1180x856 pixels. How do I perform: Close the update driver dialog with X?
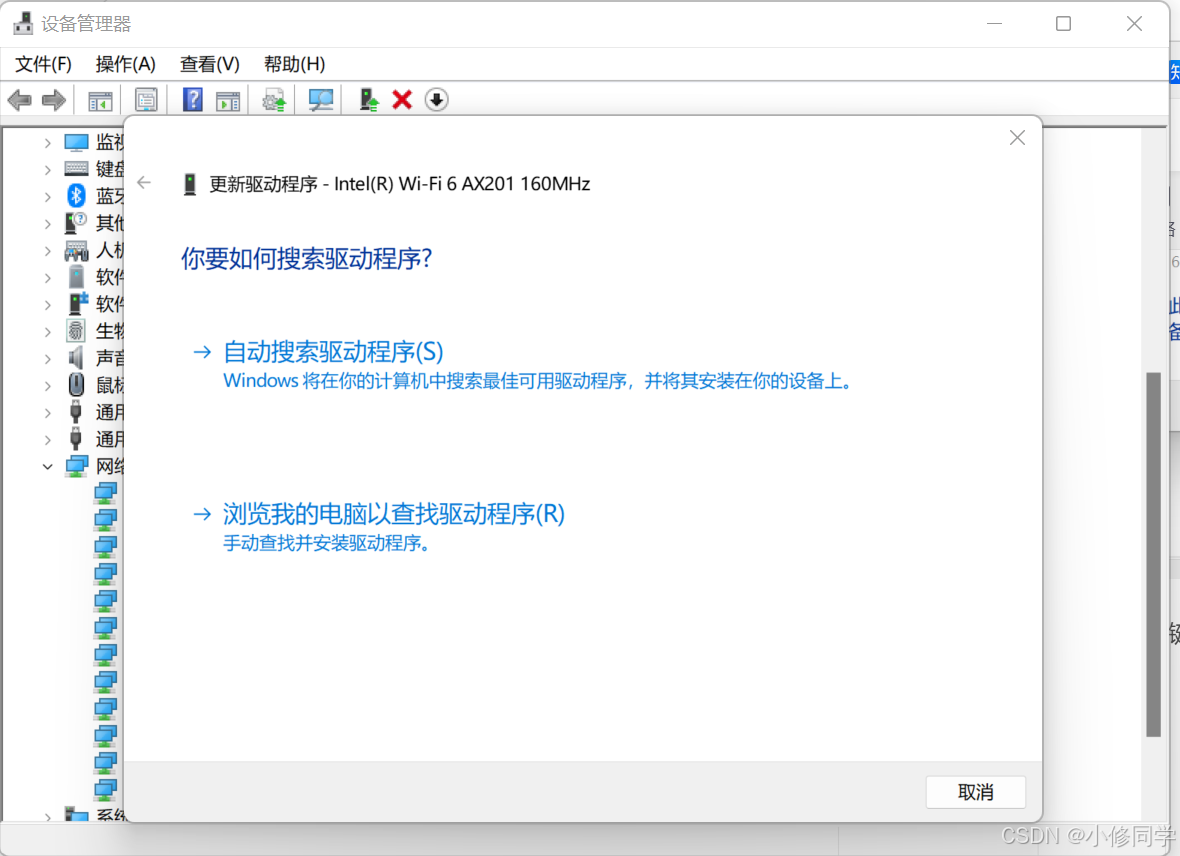[x=1017, y=138]
